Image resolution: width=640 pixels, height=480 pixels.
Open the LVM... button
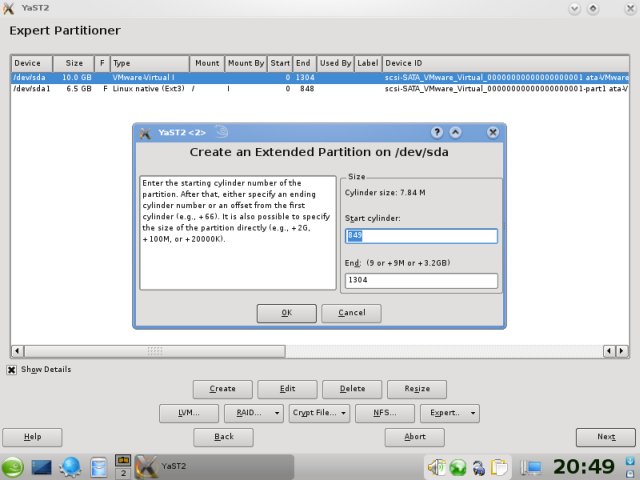point(189,413)
